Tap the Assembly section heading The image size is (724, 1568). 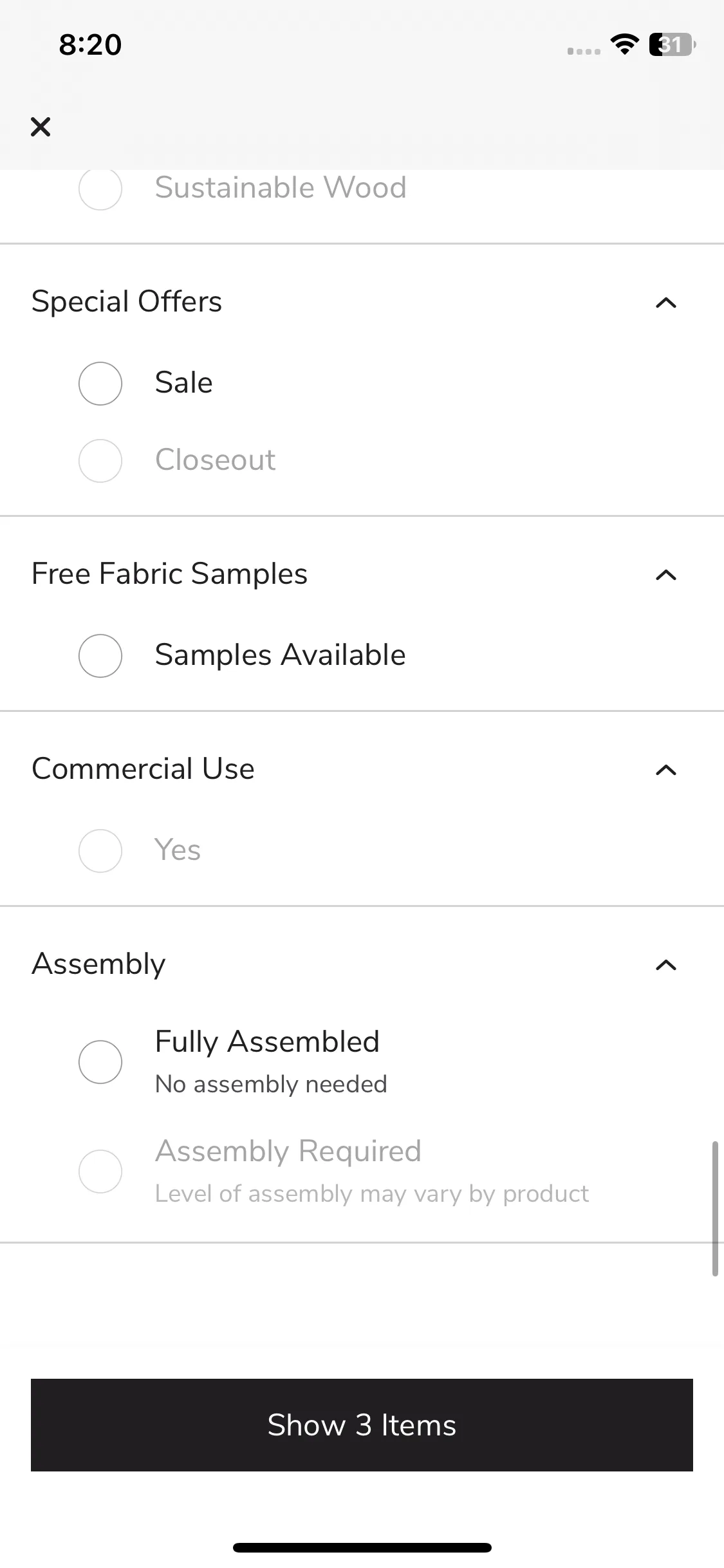tap(98, 964)
